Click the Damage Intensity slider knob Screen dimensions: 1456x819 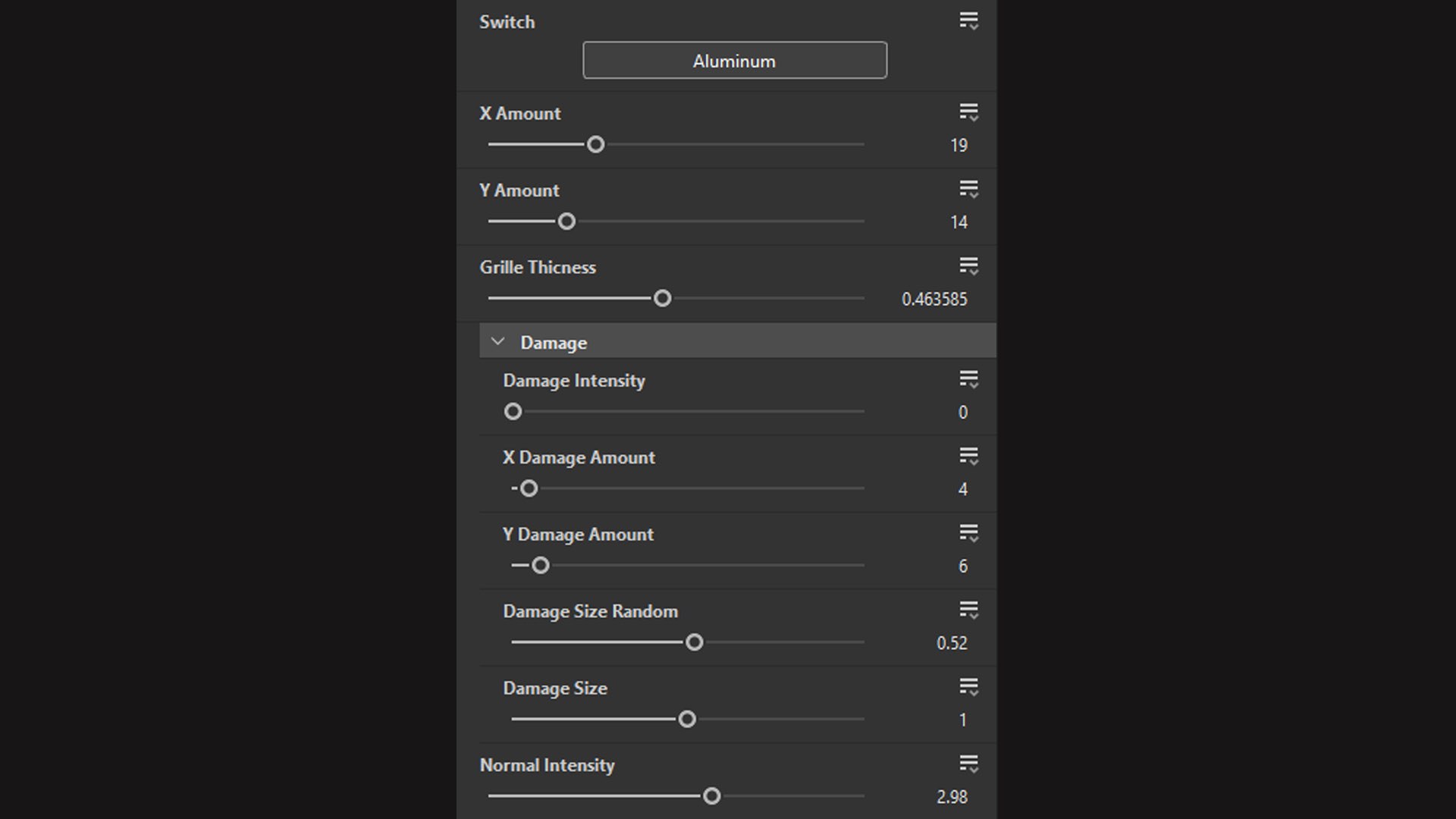click(513, 412)
